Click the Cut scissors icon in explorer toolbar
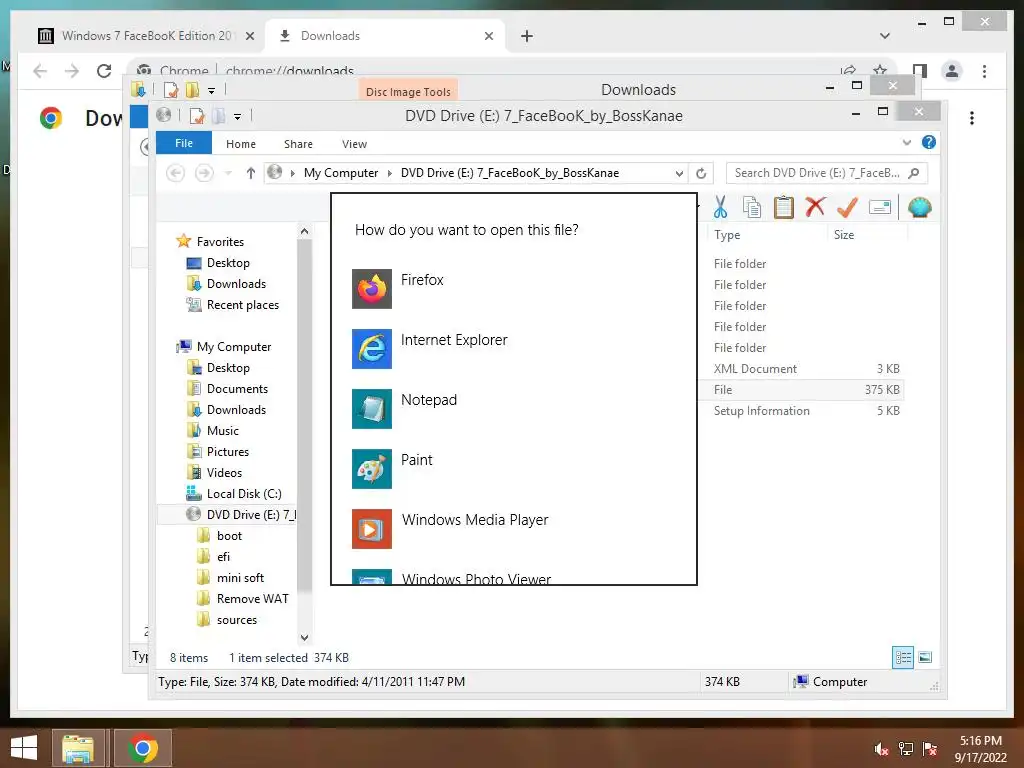The image size is (1024, 768). coord(720,207)
